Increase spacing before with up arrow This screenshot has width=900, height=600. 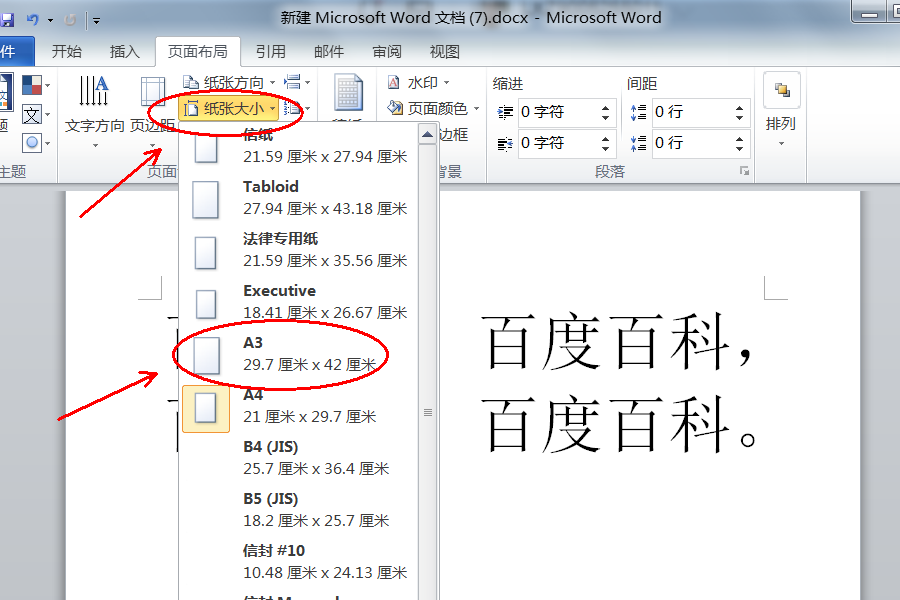pyautogui.click(x=739, y=107)
